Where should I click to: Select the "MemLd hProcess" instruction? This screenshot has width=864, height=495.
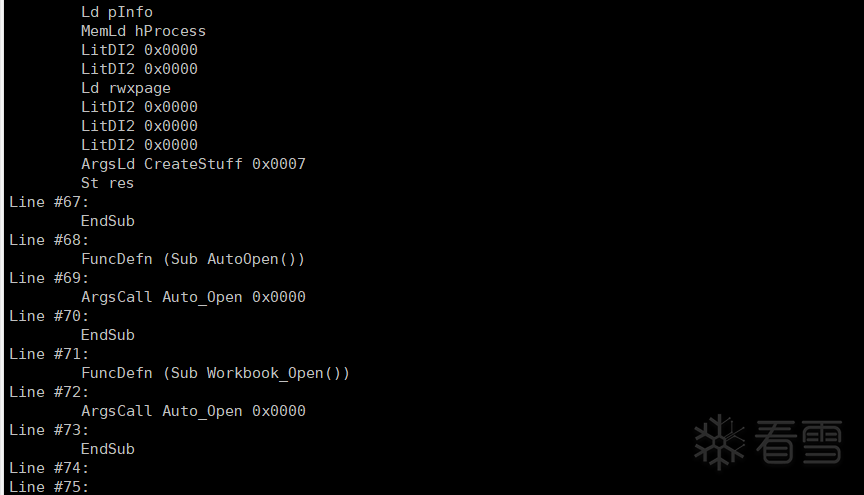point(143,31)
